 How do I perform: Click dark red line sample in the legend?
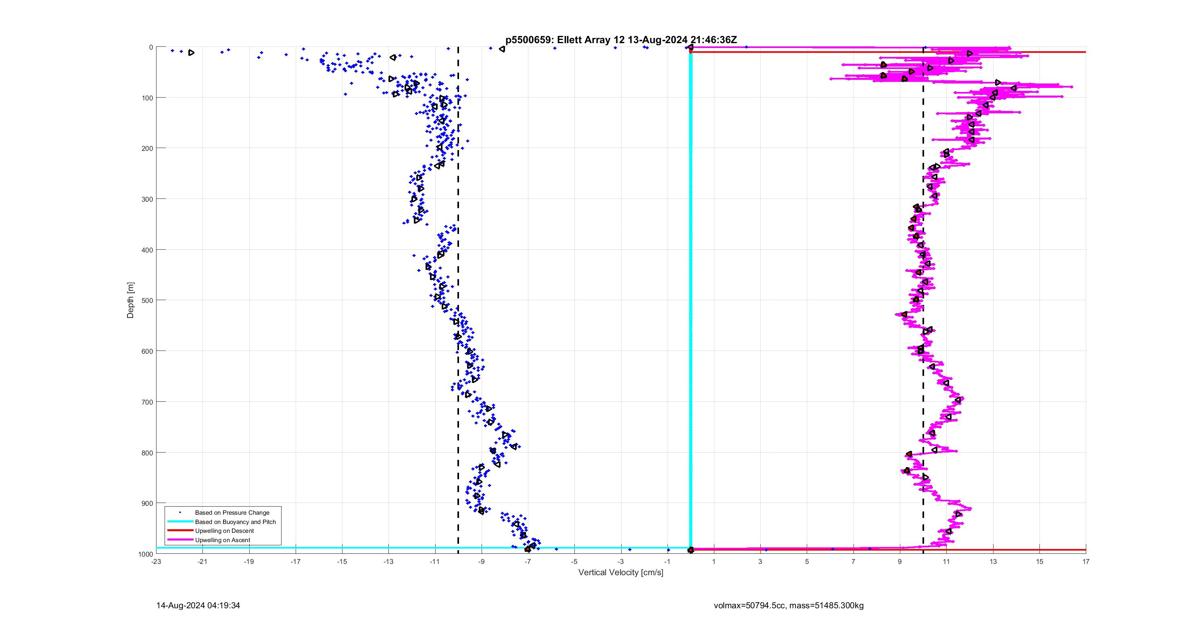(x=179, y=531)
